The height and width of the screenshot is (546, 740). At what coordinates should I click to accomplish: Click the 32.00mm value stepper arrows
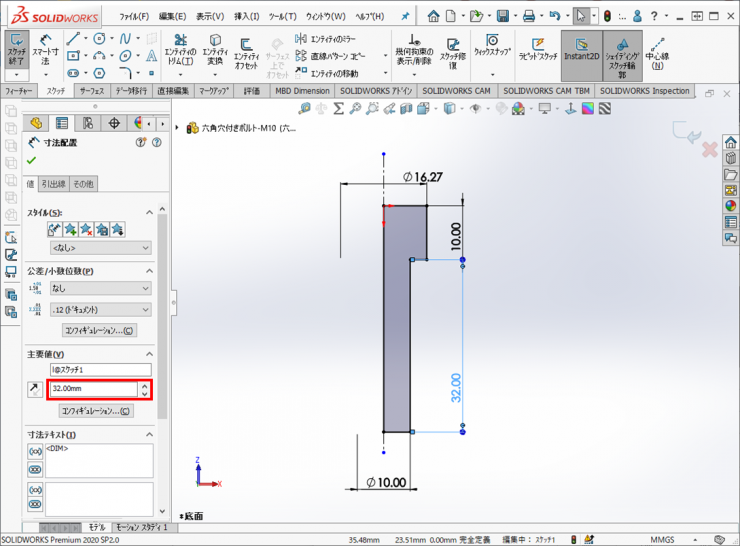coord(145,389)
